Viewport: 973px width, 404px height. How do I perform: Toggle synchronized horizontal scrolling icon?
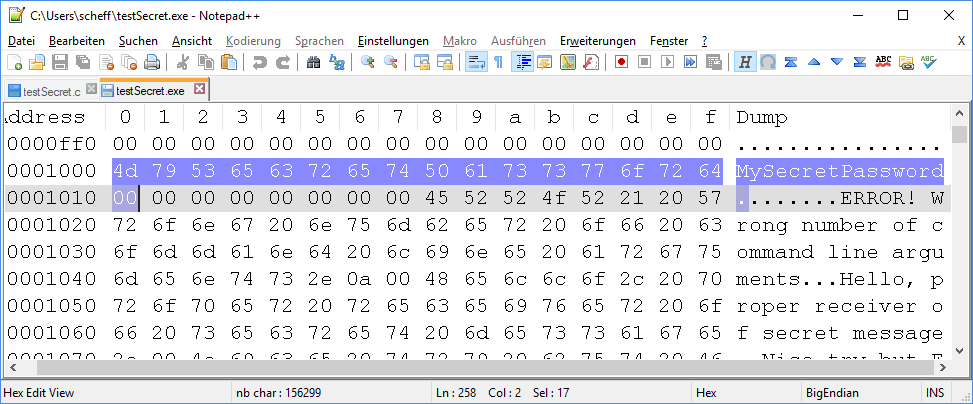pyautogui.click(x=445, y=62)
